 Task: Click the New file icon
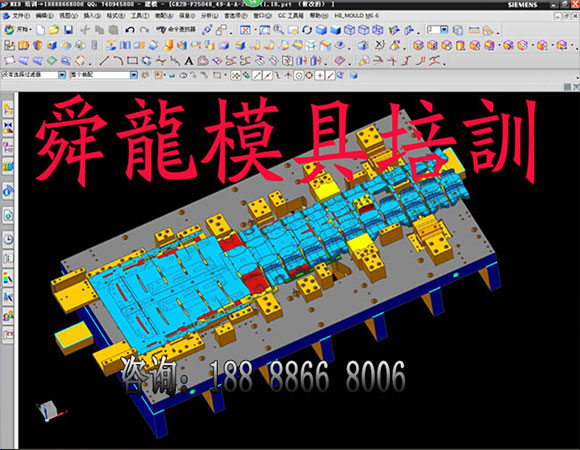(40, 30)
